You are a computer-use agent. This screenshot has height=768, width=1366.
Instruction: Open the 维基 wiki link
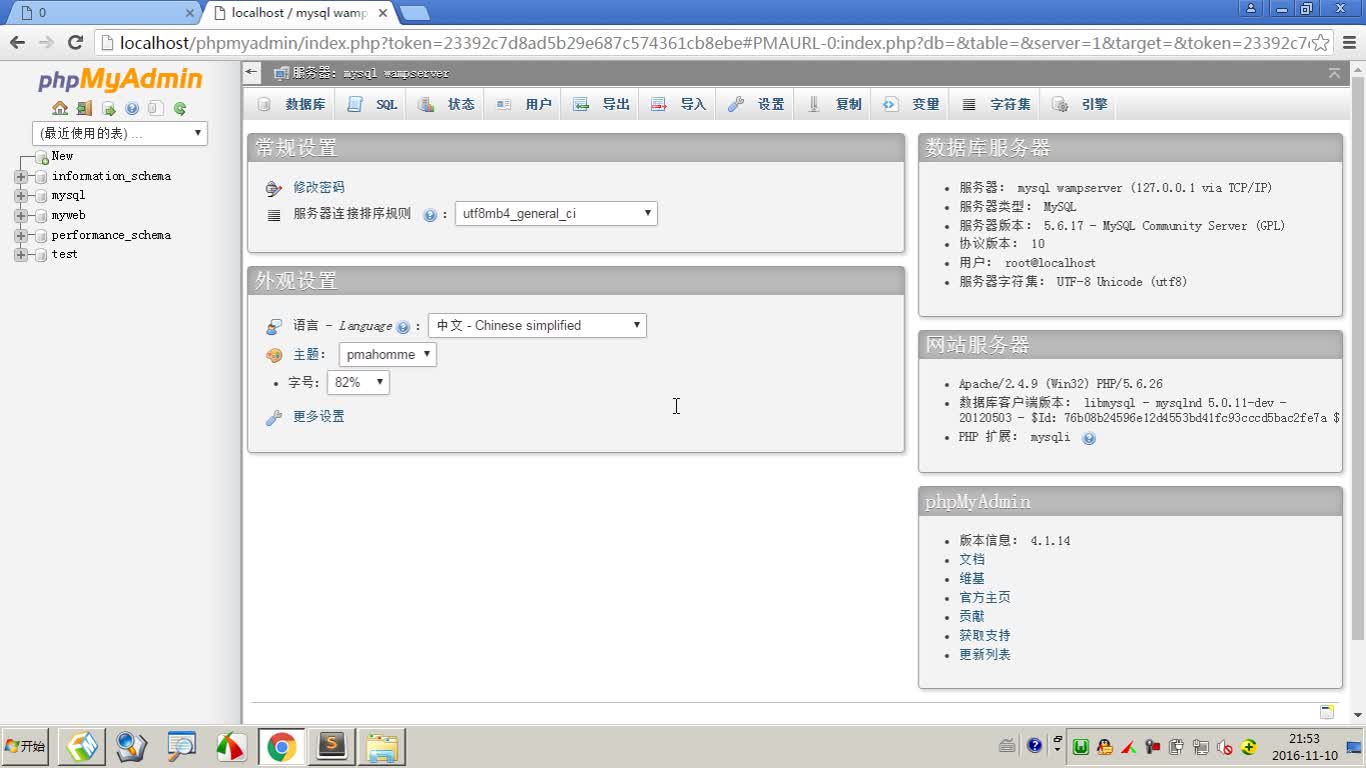tap(972, 579)
